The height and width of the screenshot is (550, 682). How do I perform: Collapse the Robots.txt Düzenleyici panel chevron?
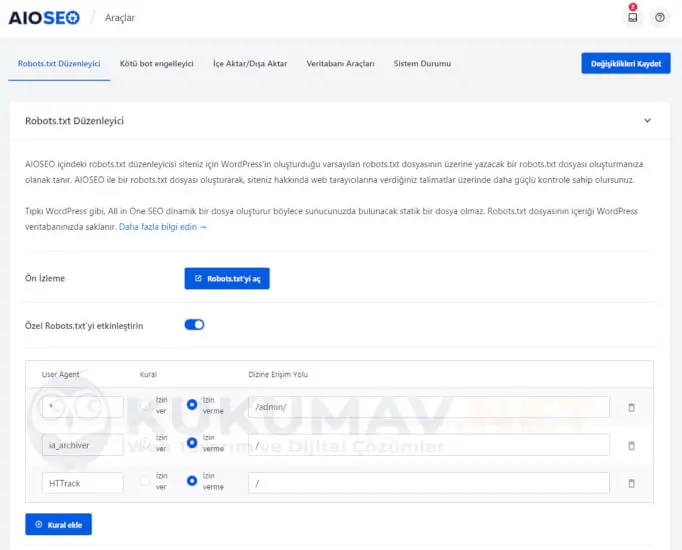[x=648, y=120]
